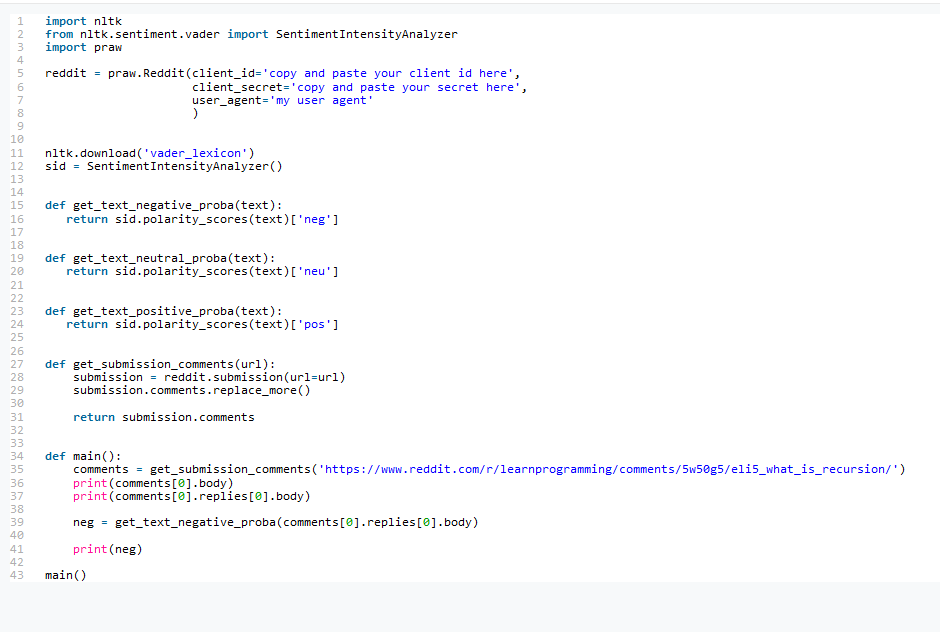Click the 'my user agent' string
This screenshot has width=940, height=632.
pos(321,100)
